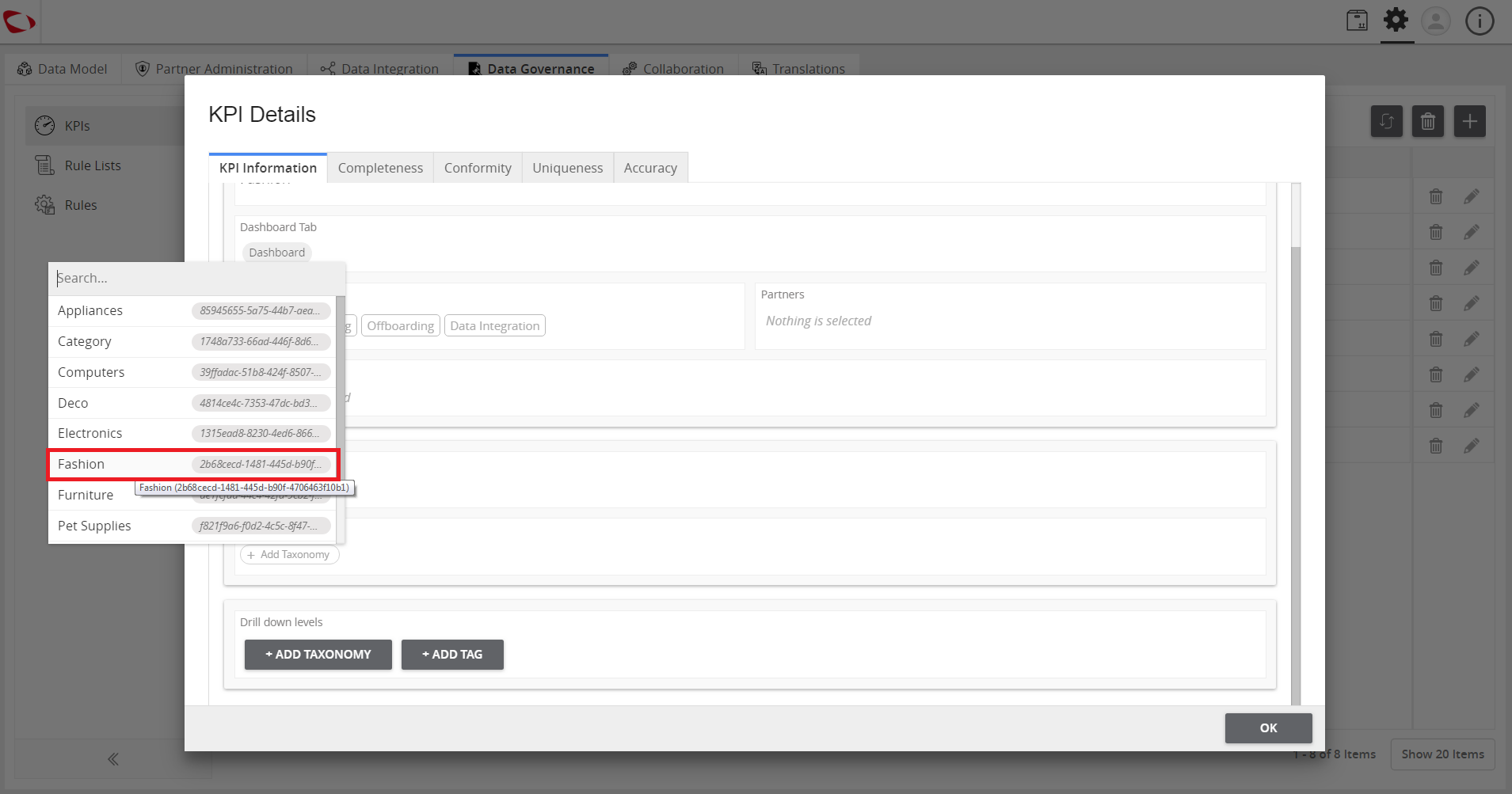This screenshot has width=1512, height=794.
Task: Click the user profile icon
Action: pos(1436,21)
